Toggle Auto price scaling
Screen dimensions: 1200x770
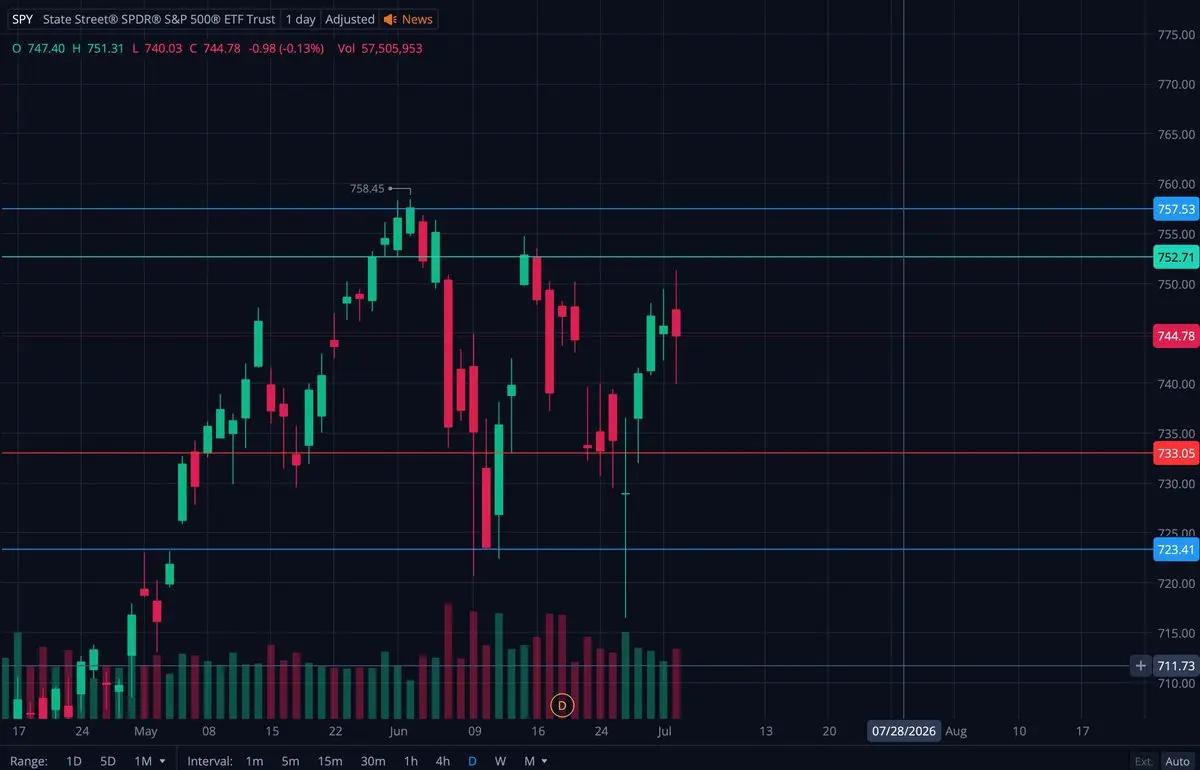point(1175,761)
